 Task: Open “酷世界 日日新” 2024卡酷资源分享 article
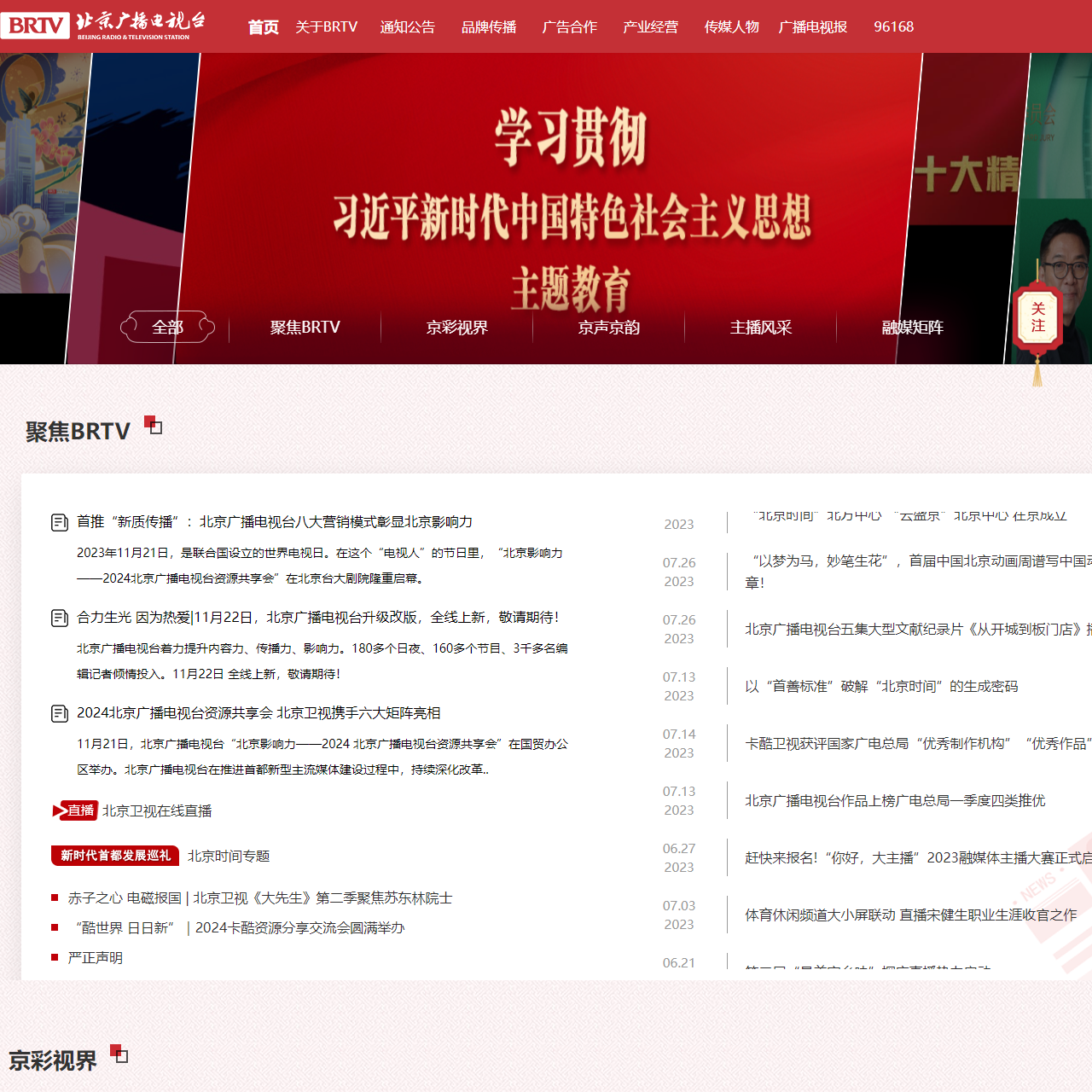coord(239,928)
